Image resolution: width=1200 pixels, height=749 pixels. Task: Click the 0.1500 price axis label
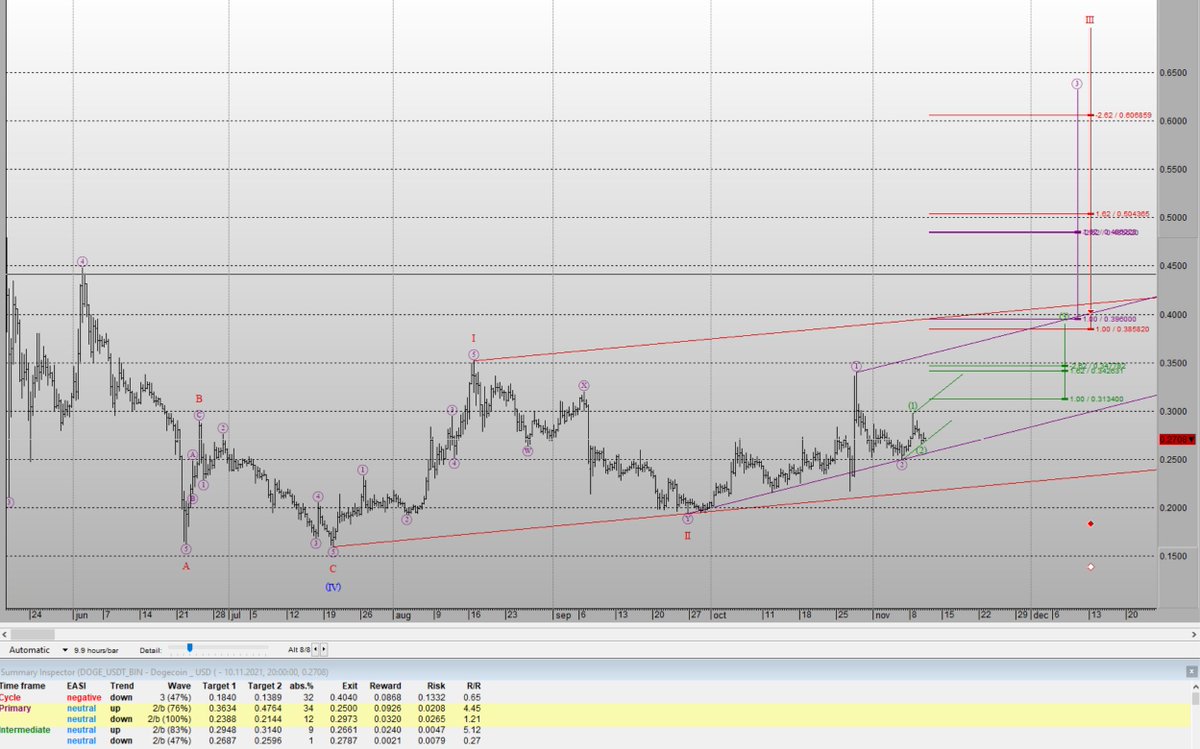point(1174,556)
